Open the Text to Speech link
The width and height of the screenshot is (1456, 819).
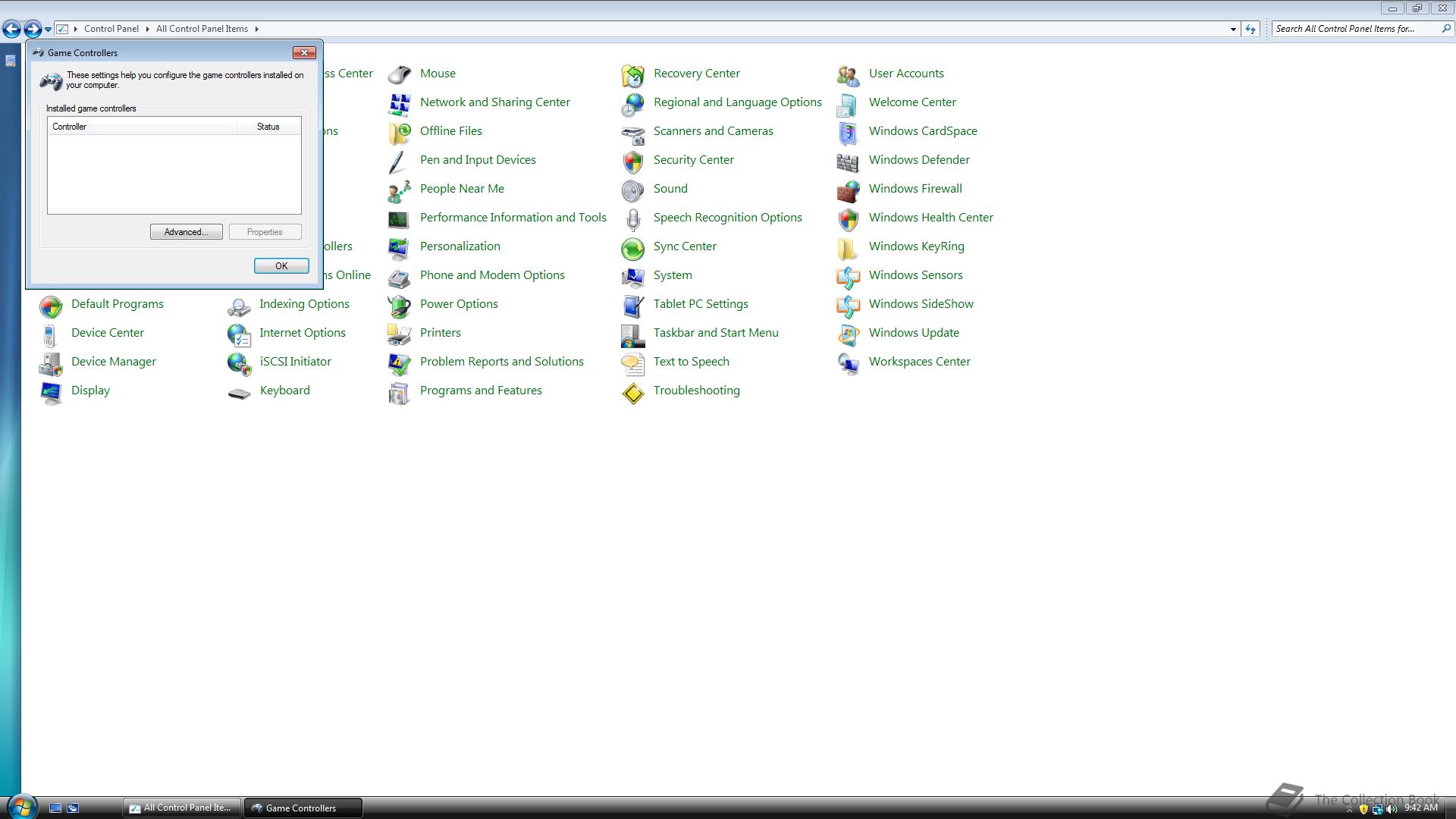click(691, 362)
